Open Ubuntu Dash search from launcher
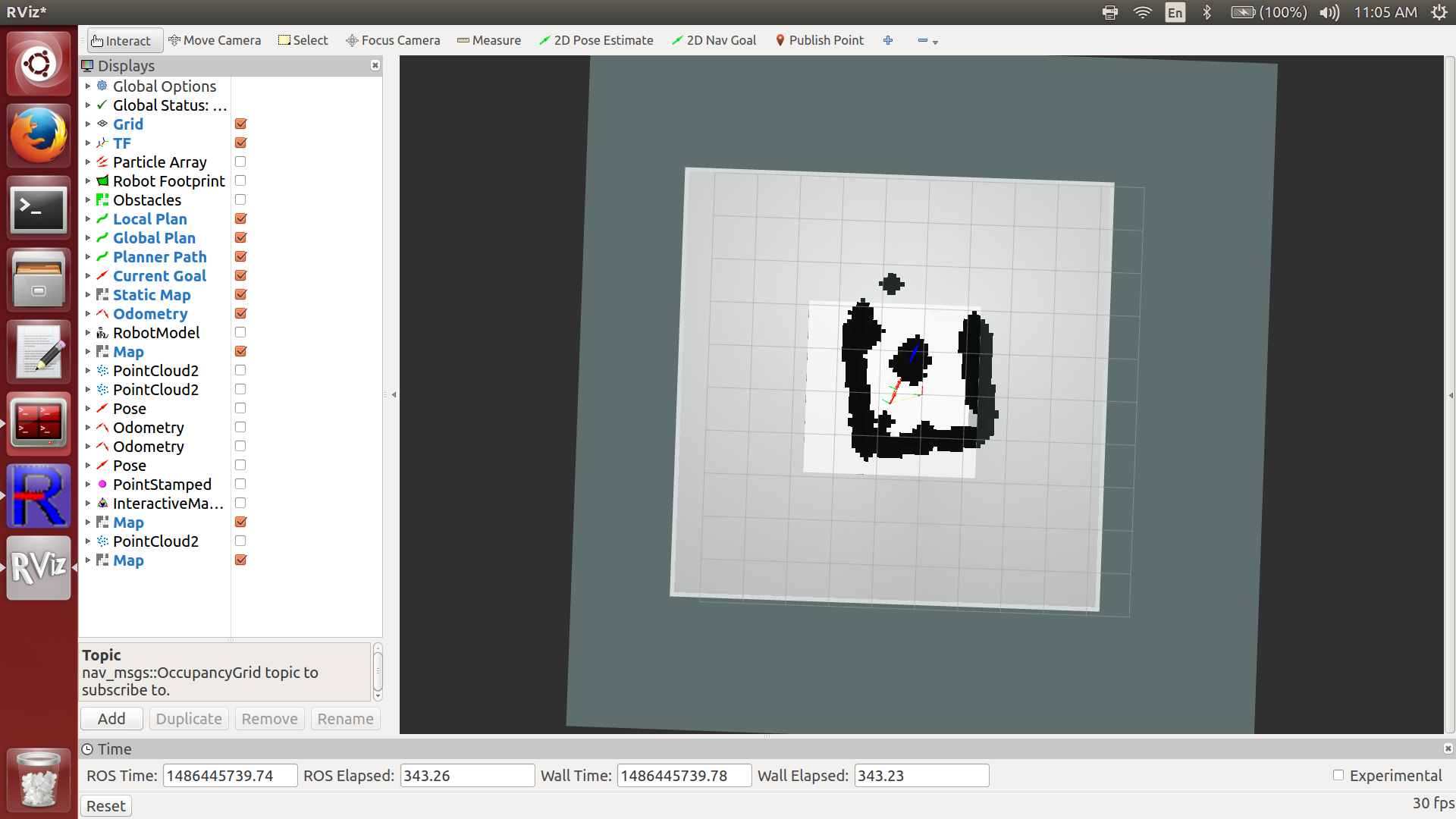Viewport: 1456px width, 819px height. (x=39, y=64)
